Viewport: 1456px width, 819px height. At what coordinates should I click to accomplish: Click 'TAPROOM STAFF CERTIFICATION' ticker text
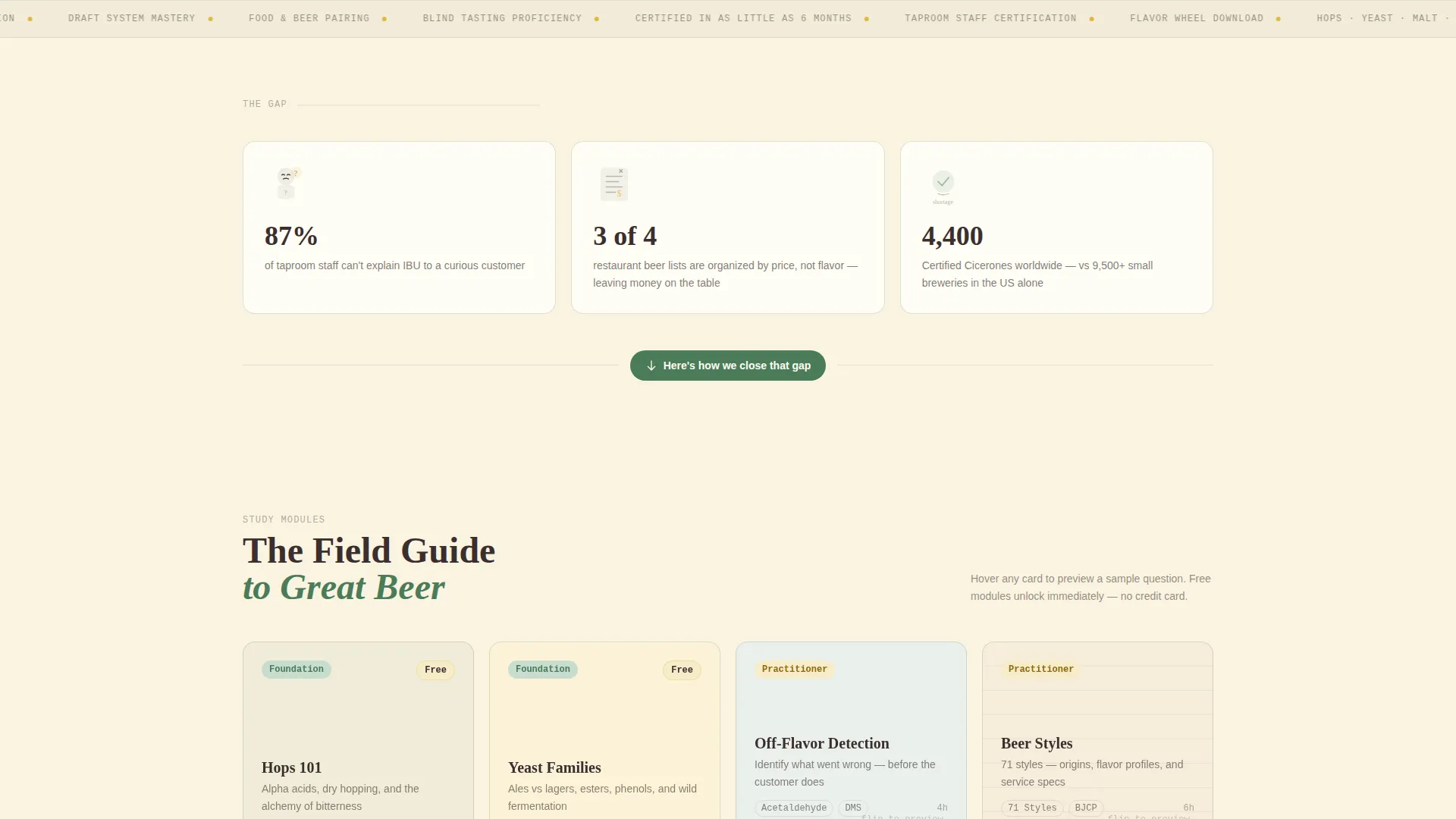click(990, 18)
